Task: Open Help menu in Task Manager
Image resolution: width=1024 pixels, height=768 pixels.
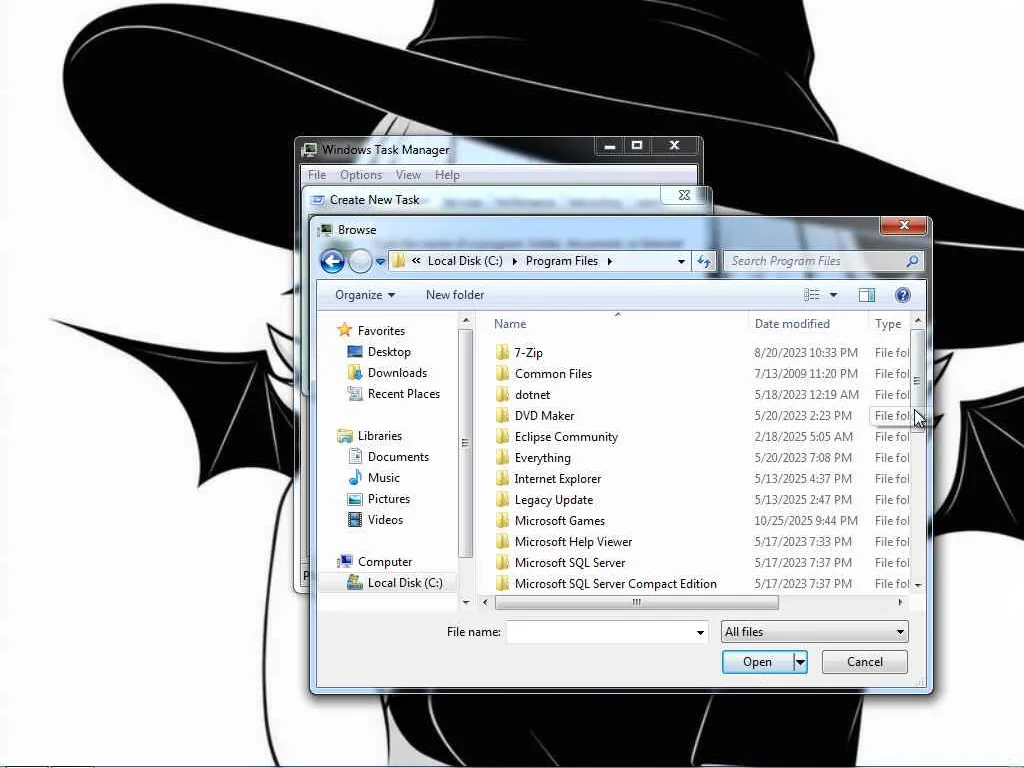Action: tap(447, 175)
